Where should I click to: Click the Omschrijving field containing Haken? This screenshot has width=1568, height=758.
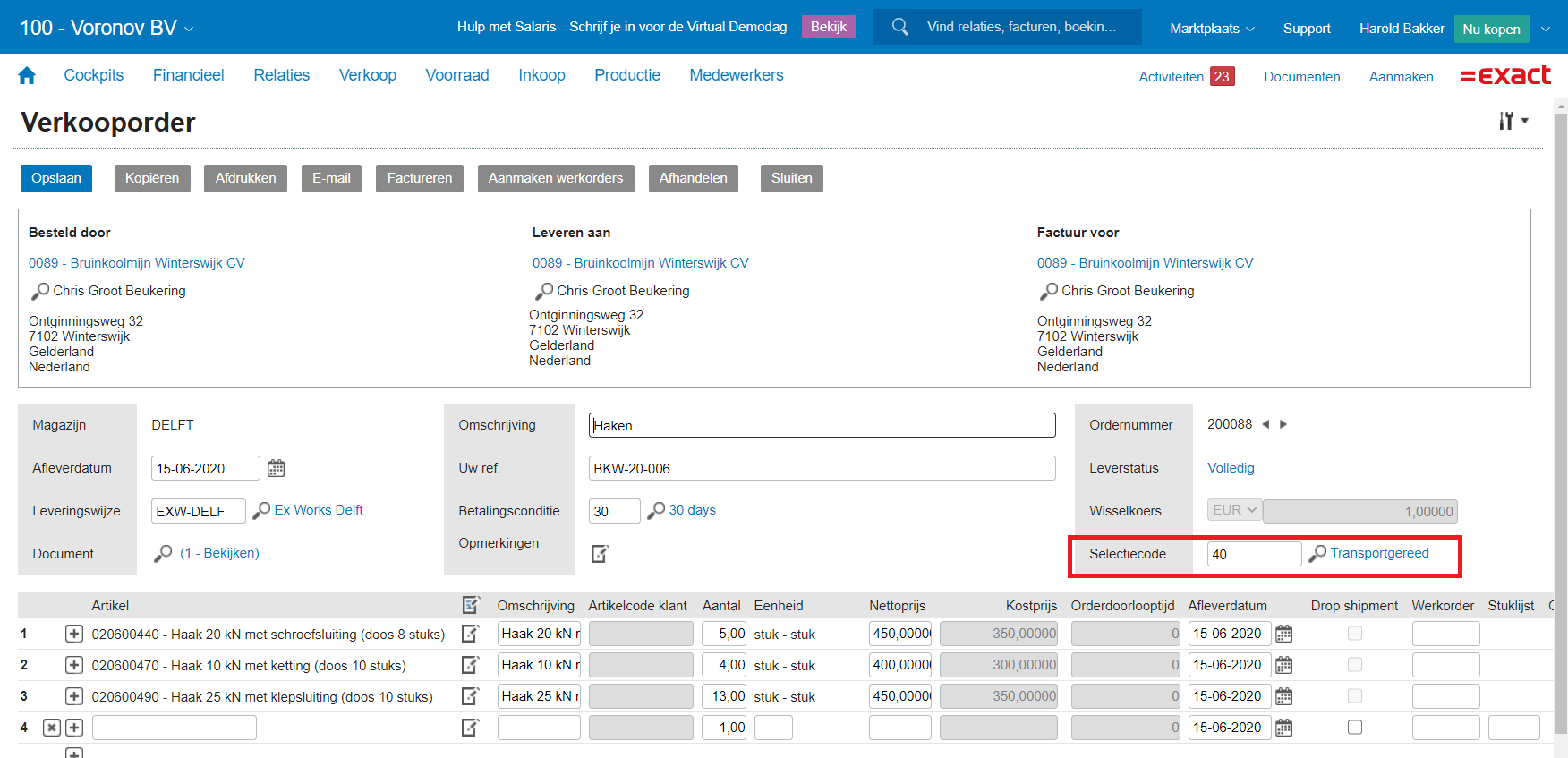tap(822, 425)
